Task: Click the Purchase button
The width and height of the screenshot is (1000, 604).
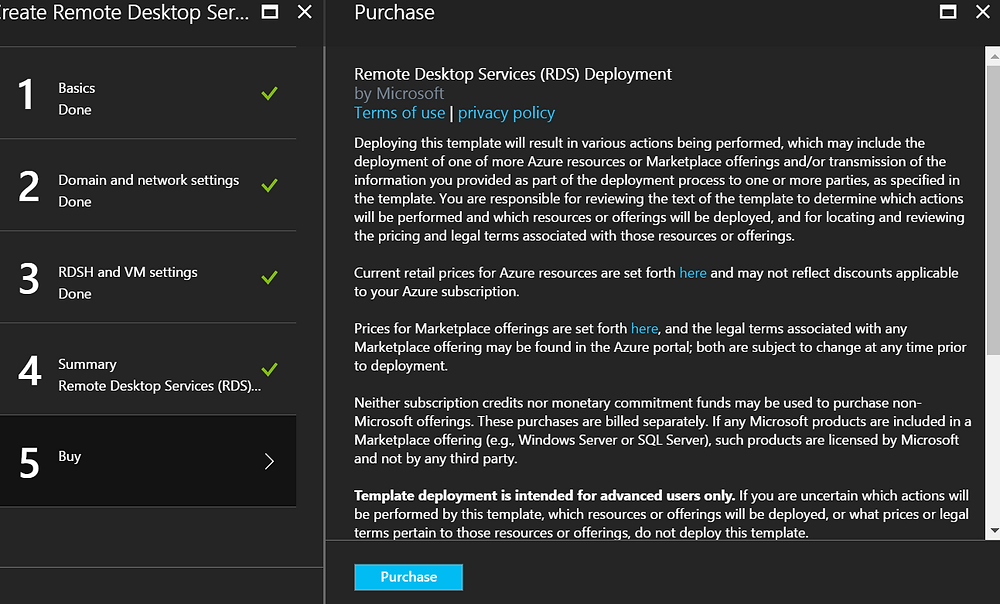Action: point(409,577)
